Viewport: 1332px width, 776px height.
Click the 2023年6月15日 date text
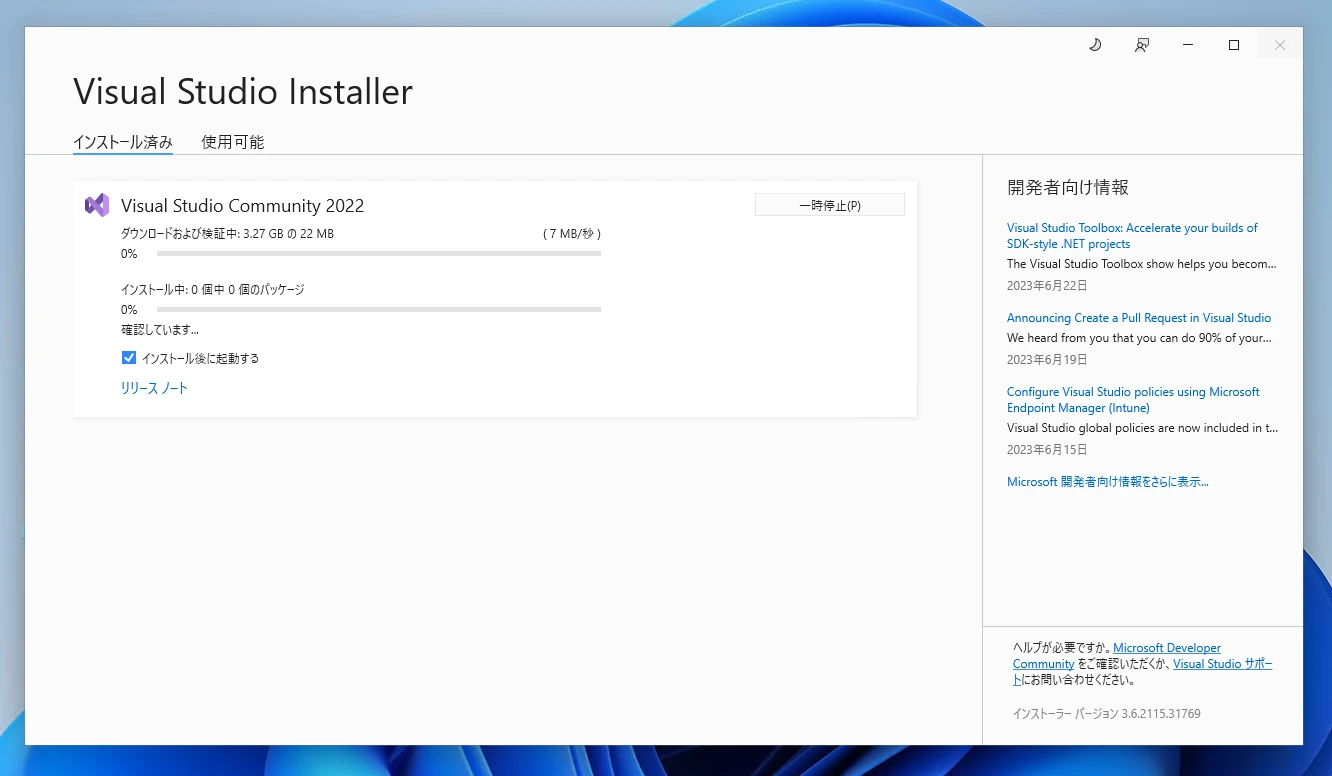(1047, 450)
